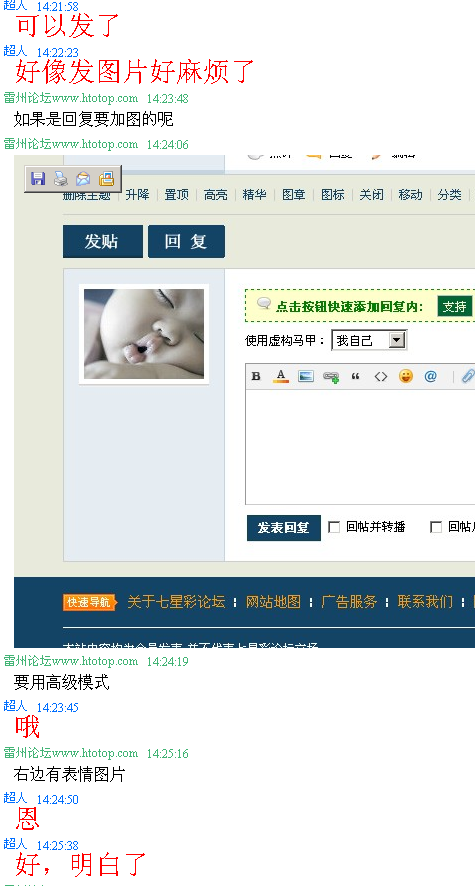
Task: Click the red message 哦
Action: coord(27,727)
